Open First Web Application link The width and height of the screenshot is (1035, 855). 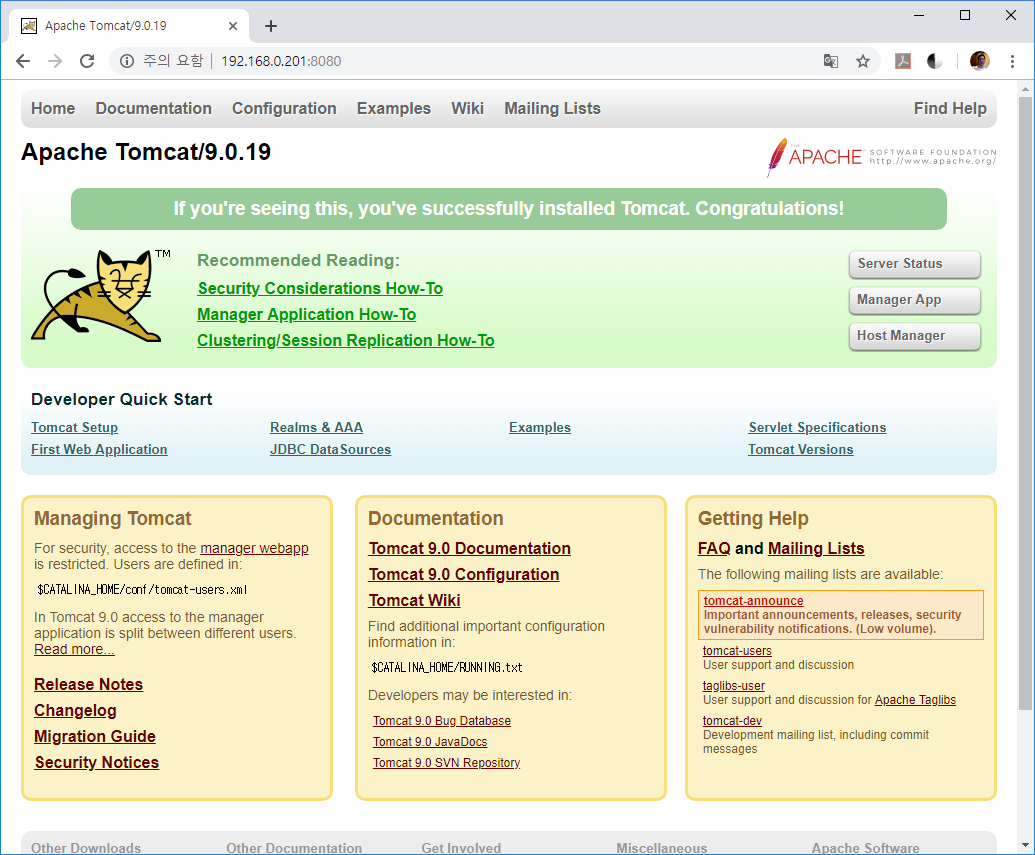tap(99, 450)
